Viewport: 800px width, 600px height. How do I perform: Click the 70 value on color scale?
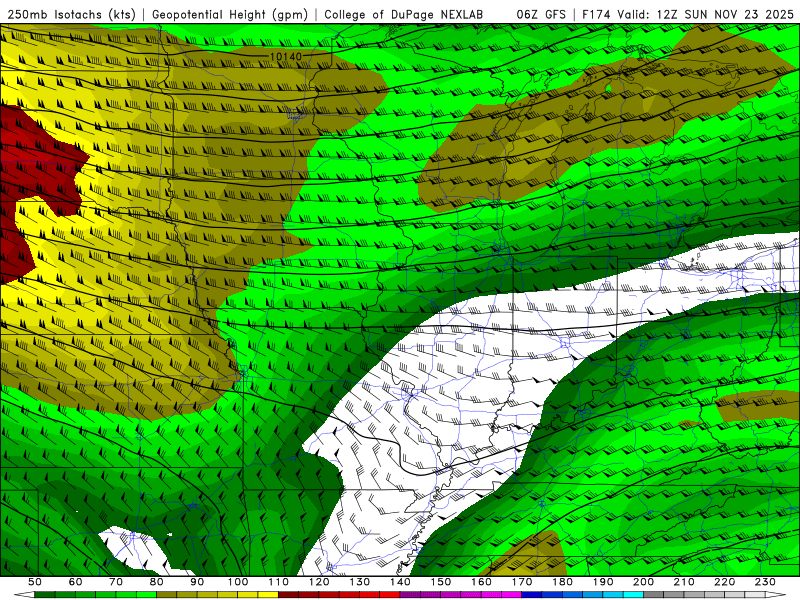(x=116, y=582)
